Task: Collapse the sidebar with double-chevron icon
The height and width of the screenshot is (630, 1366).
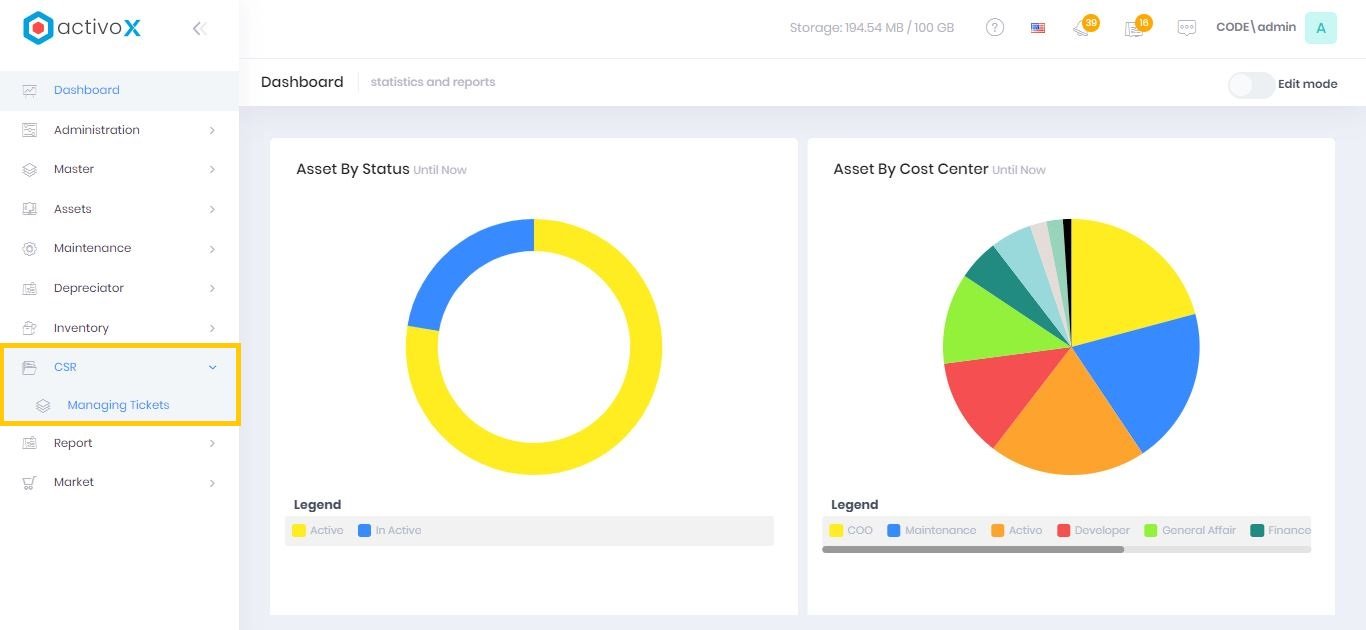Action: pos(199,28)
